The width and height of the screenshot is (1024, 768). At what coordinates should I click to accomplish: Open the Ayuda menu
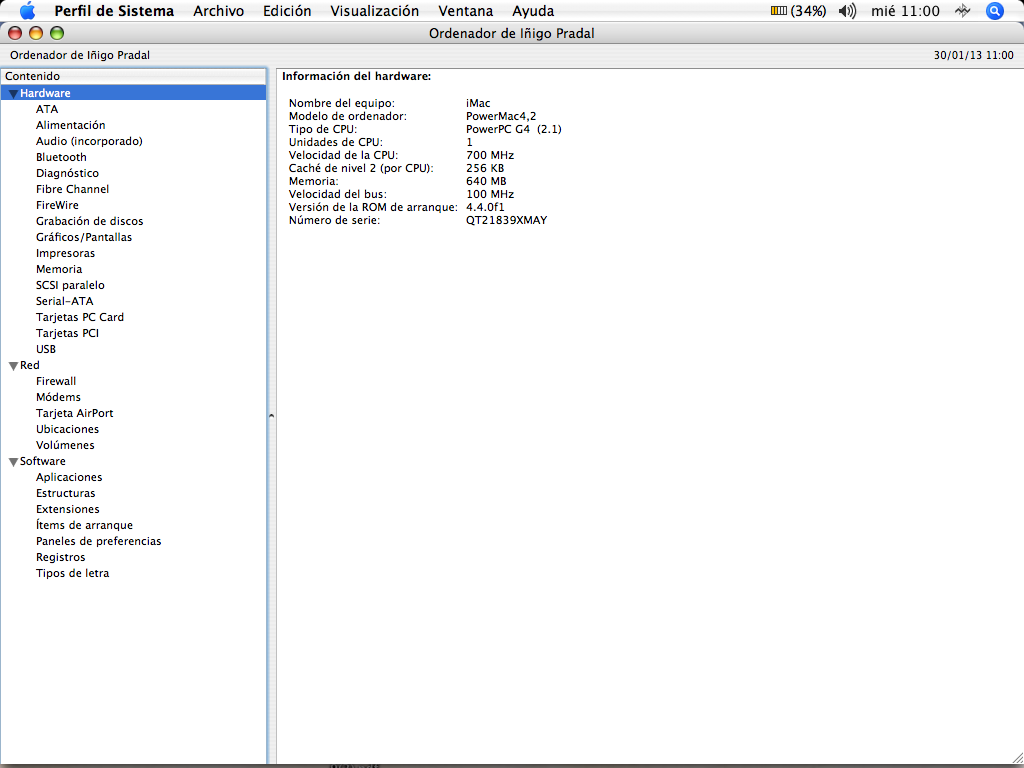coord(533,11)
